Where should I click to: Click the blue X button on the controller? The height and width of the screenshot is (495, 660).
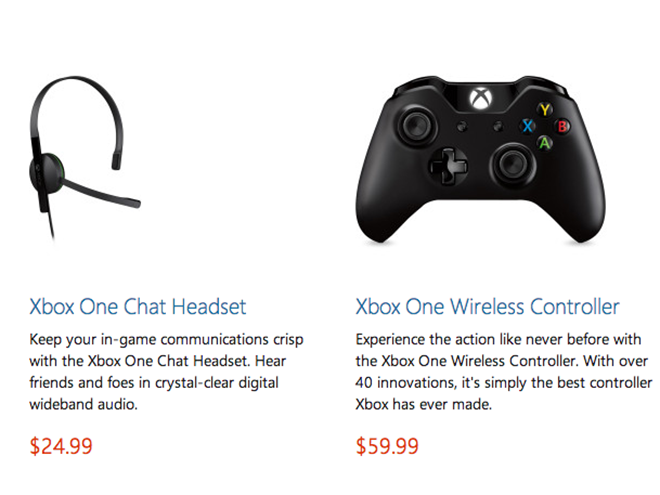coord(526,126)
